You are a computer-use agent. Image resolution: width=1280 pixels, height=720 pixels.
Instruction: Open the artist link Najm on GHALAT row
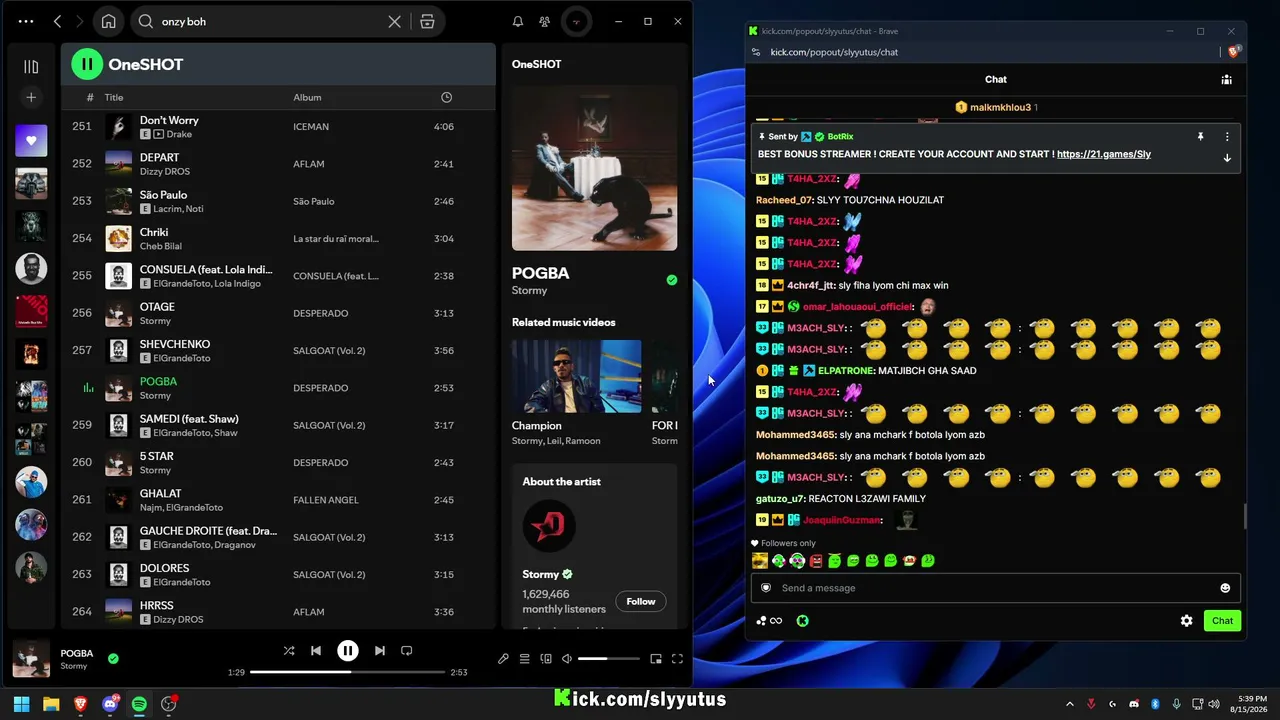click(150, 508)
